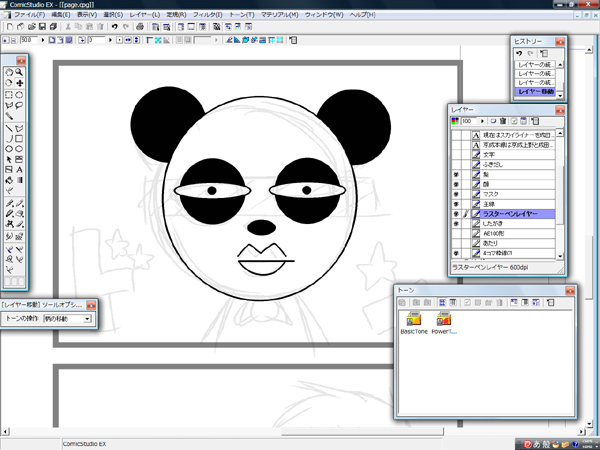Screen dimensions: 600x450
Task: Click the top history entry in the ヒストリー panel
Action: (x=534, y=64)
